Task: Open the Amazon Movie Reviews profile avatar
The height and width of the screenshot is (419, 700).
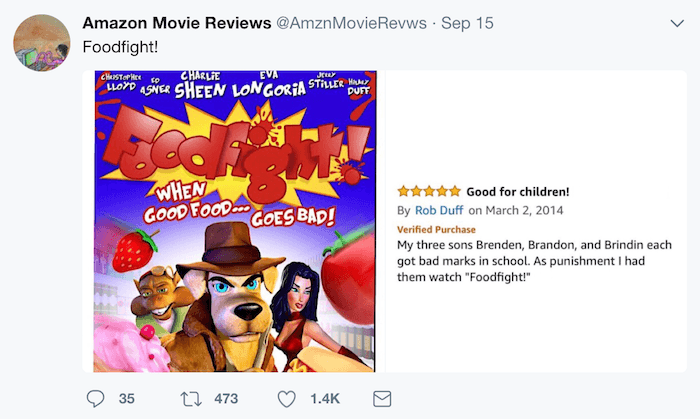Action: 40,42
